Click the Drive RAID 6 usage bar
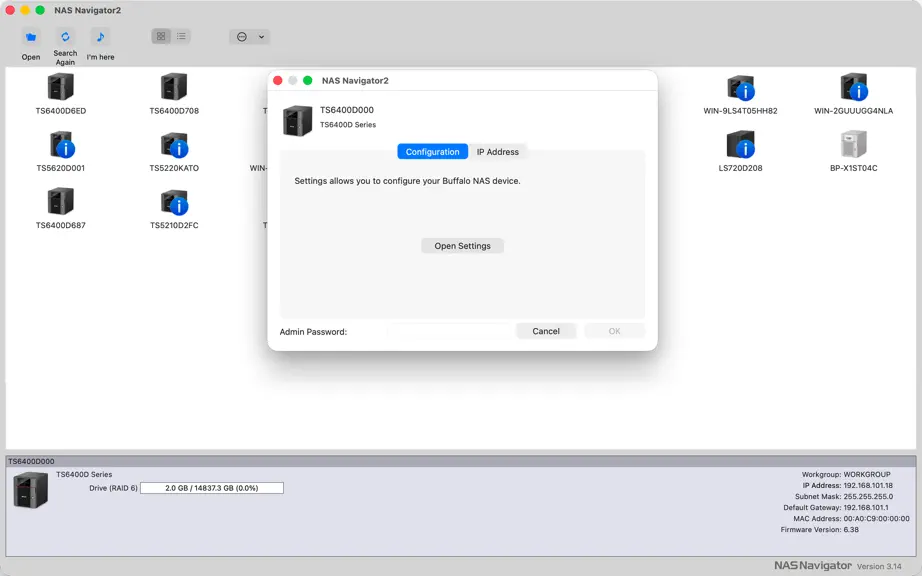Image resolution: width=922 pixels, height=576 pixels. point(212,488)
